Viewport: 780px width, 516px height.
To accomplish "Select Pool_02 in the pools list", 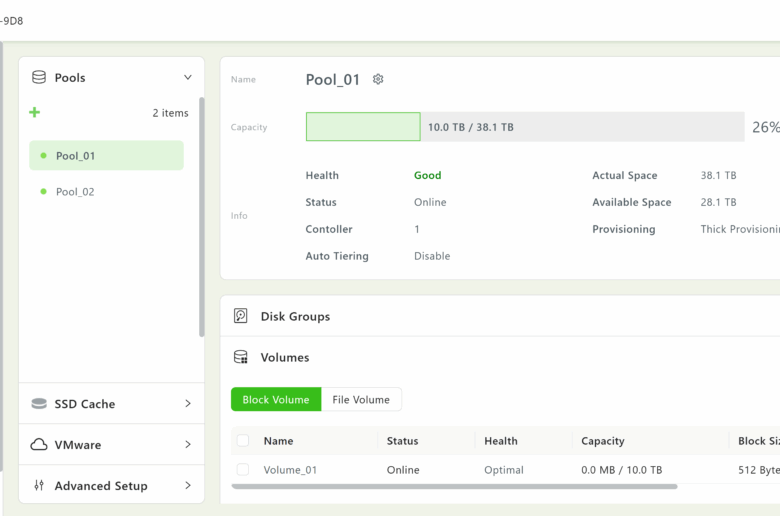I will pos(75,192).
